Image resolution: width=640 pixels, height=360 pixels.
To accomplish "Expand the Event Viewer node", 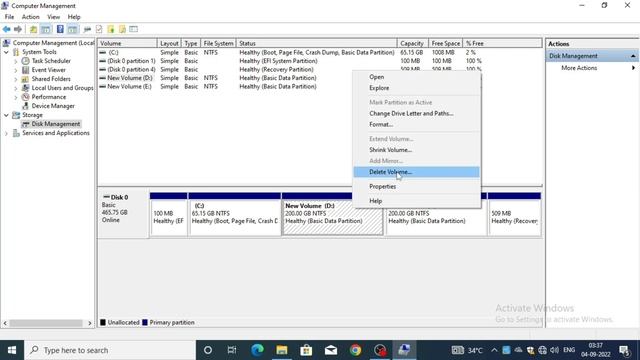I will coord(16,70).
